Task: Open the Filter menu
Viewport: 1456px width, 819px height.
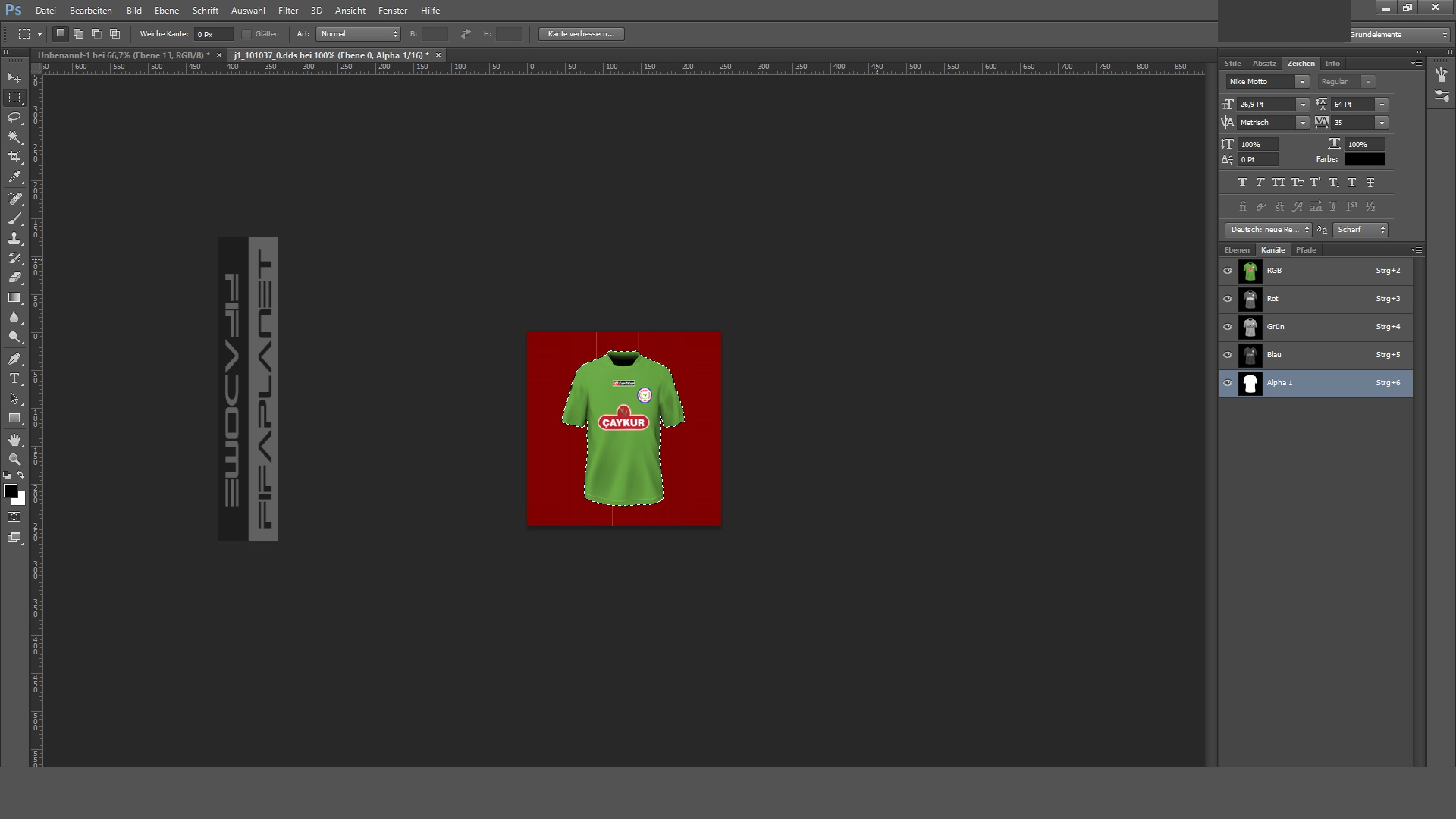Action: click(x=288, y=11)
